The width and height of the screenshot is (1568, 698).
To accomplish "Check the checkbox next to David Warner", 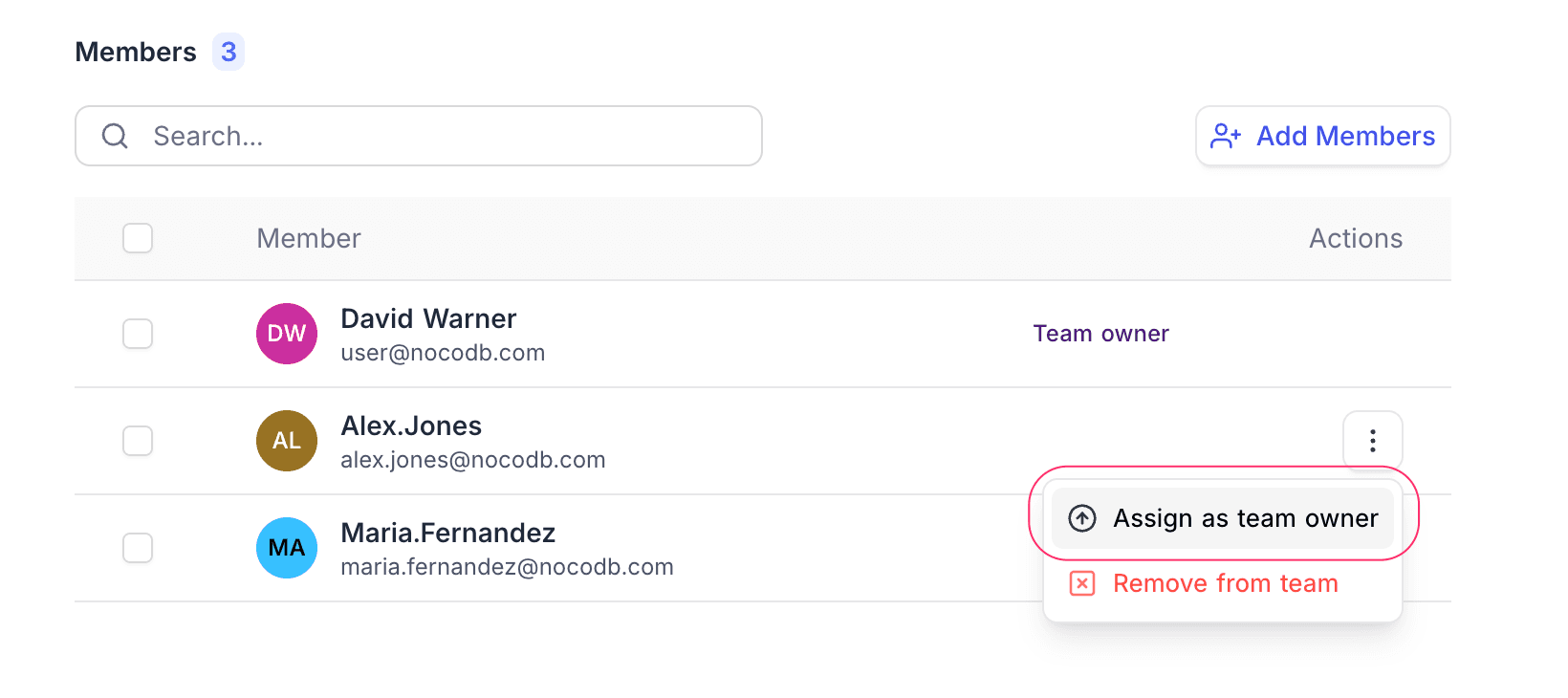I will [138, 334].
